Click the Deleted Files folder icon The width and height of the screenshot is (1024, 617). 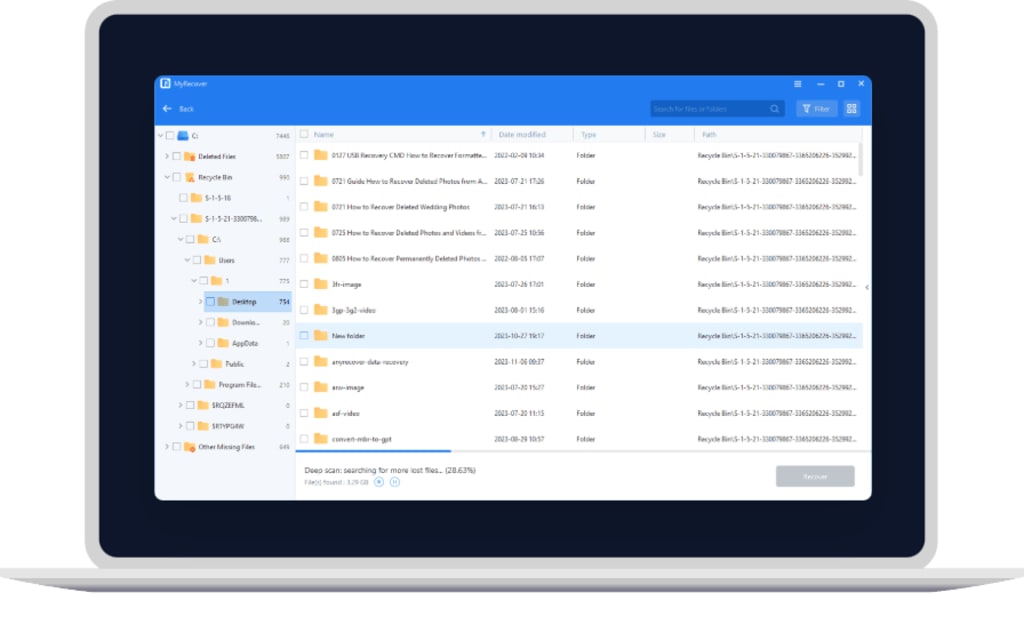coord(189,156)
